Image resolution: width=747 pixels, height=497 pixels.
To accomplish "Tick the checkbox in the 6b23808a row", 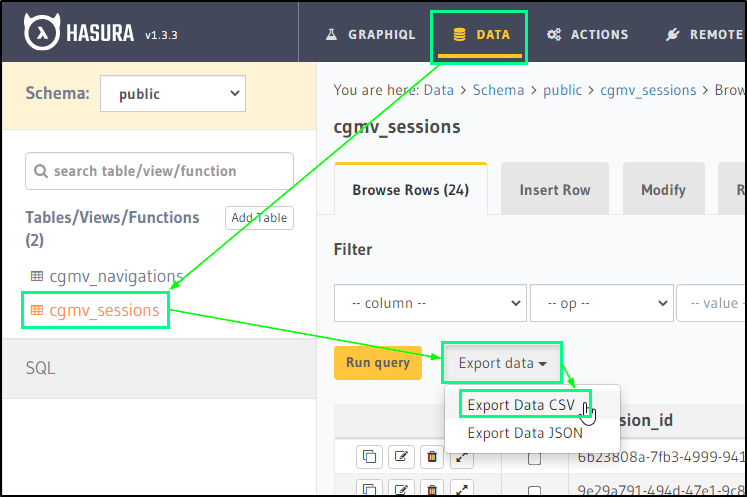I will [x=535, y=459].
